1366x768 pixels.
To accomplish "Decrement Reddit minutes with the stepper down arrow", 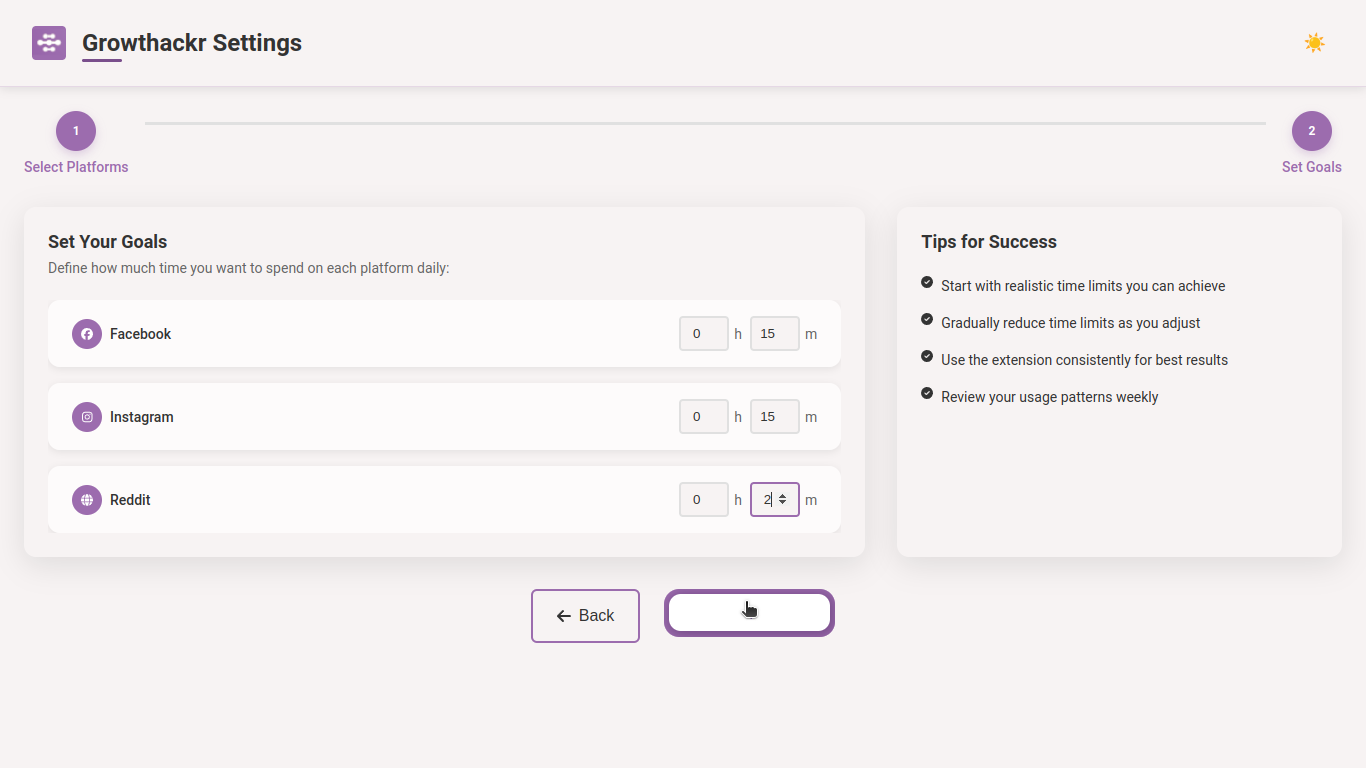I will tap(781, 503).
